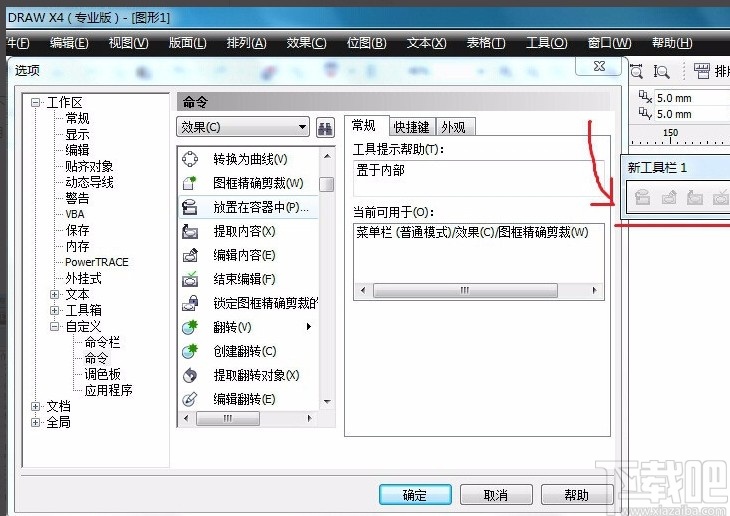Click right arrow of command list horizontal scrollbar
The height and width of the screenshot is (516, 730).
tap(309, 418)
